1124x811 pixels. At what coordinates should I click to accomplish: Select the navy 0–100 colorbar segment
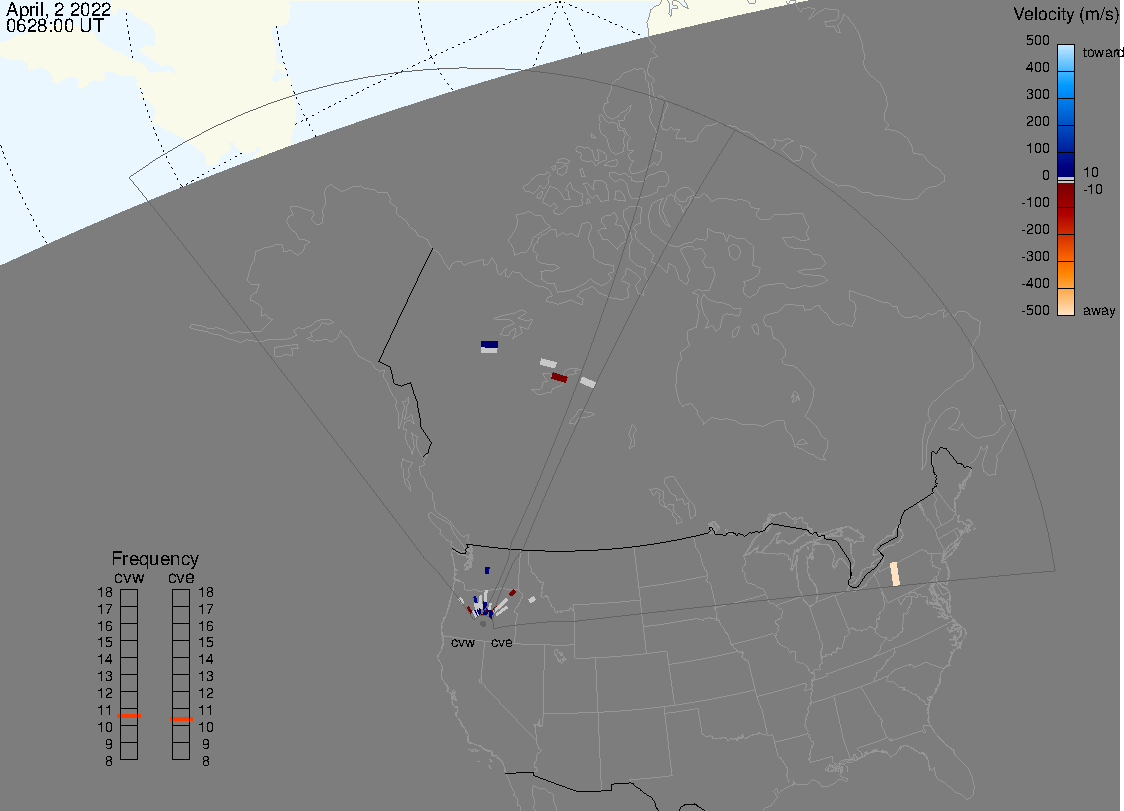pos(1066,163)
